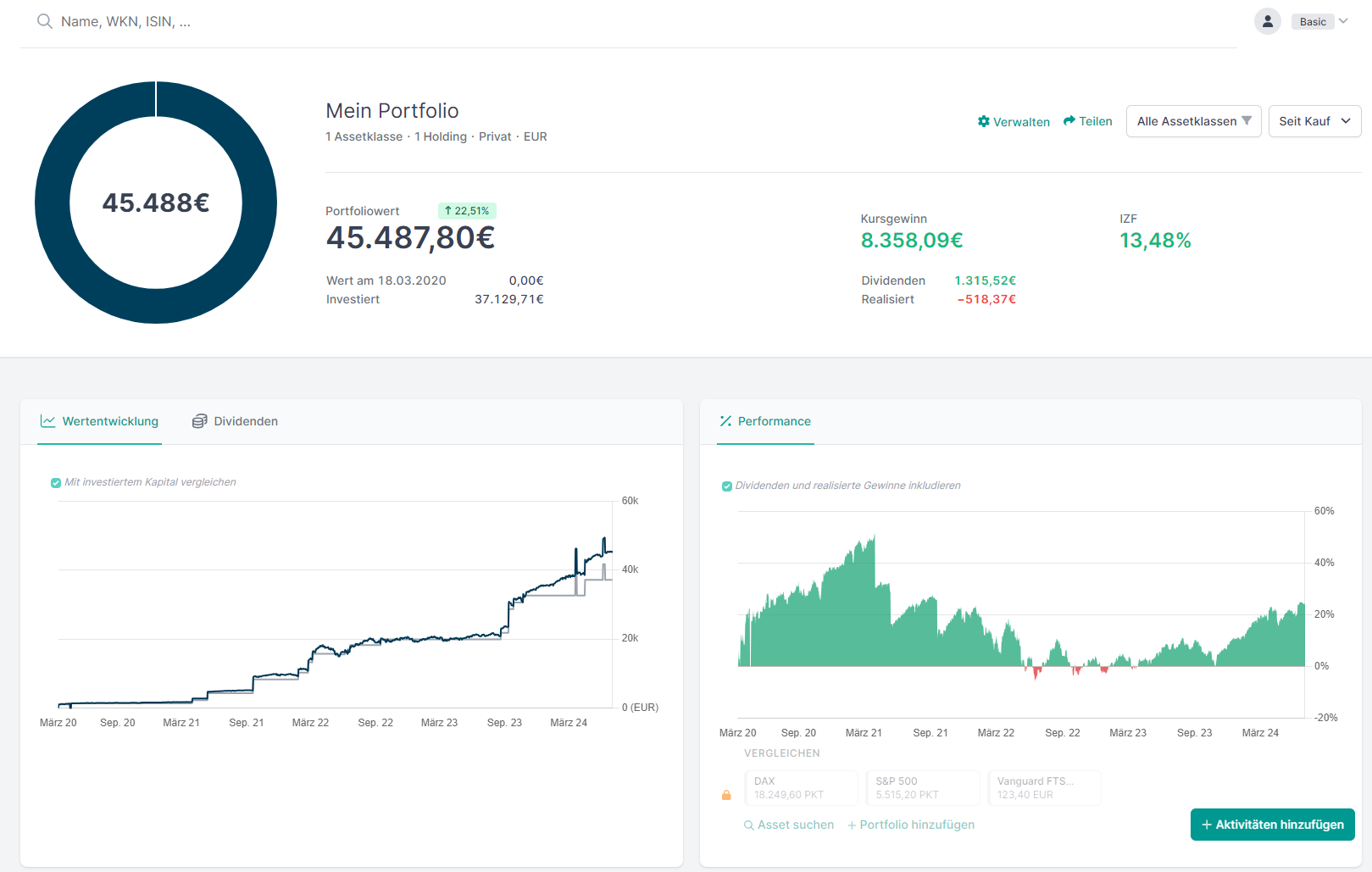Click the Mein Portfolio title

click(x=392, y=111)
